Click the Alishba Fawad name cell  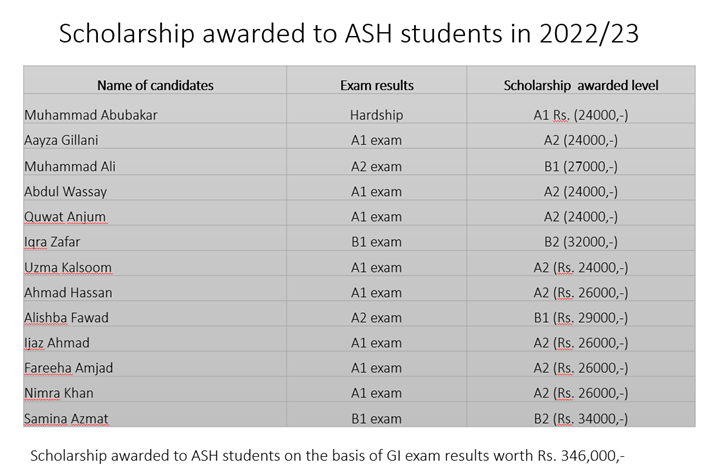[x=67, y=318]
